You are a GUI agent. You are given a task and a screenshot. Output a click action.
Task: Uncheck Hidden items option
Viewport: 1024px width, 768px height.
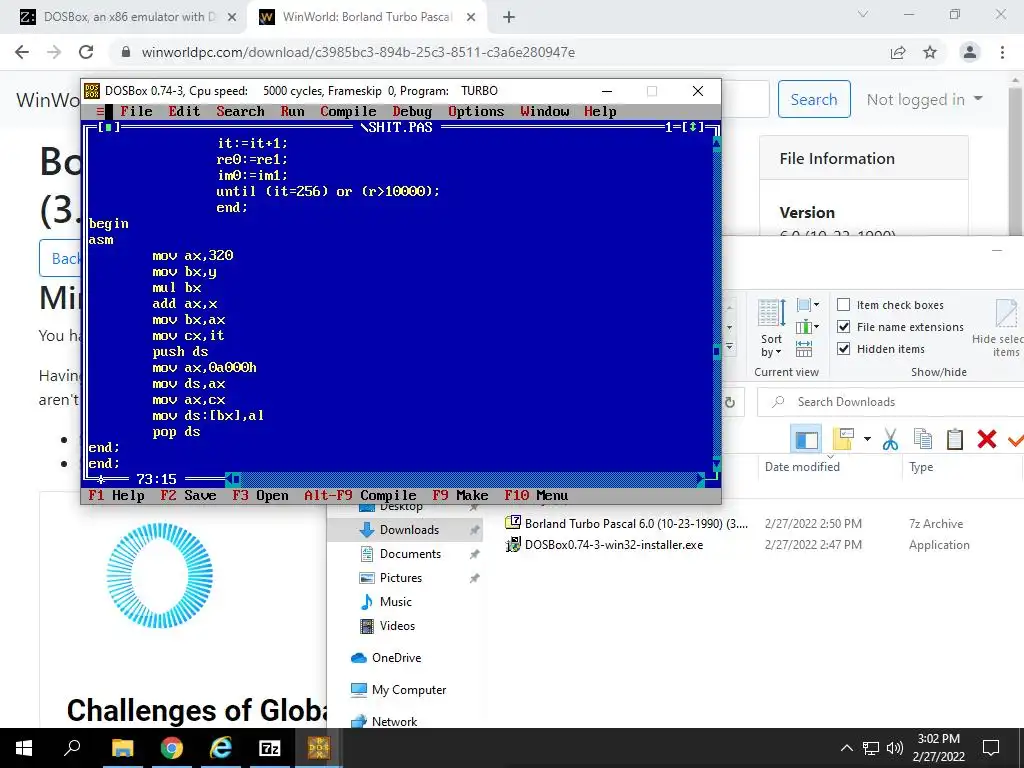(844, 349)
